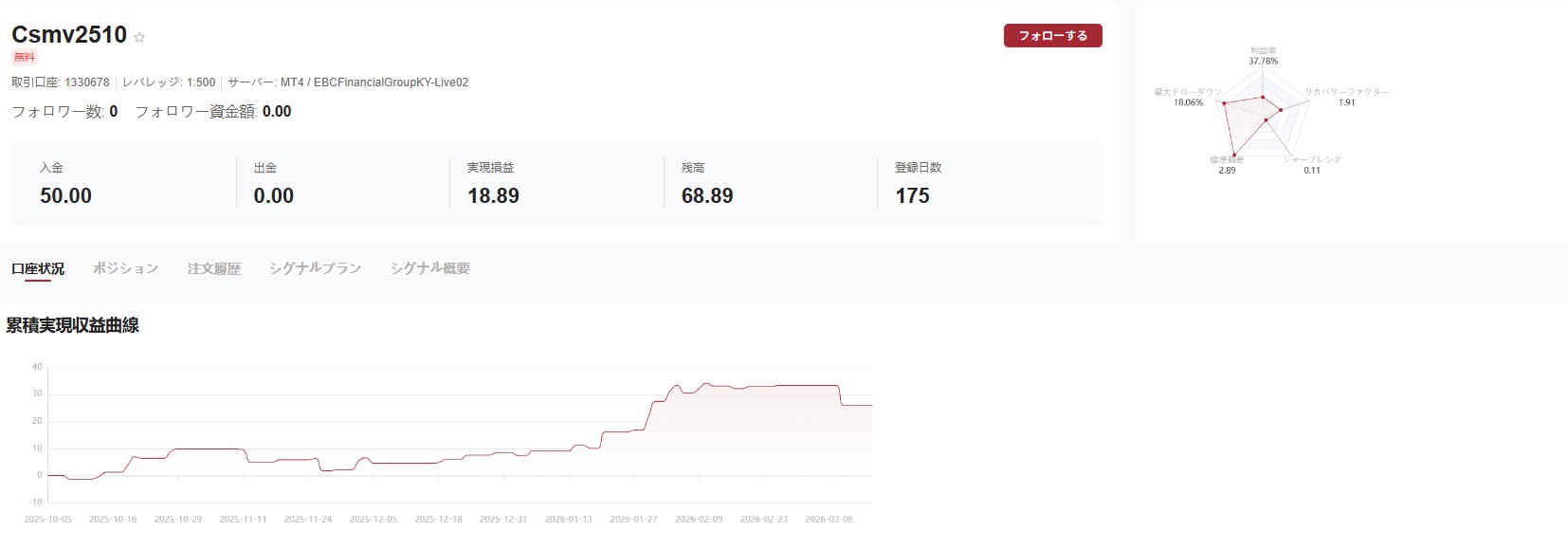Click the リカバリーファクター radar data point
Screen dimensions: 1568x549
(x=1281, y=110)
